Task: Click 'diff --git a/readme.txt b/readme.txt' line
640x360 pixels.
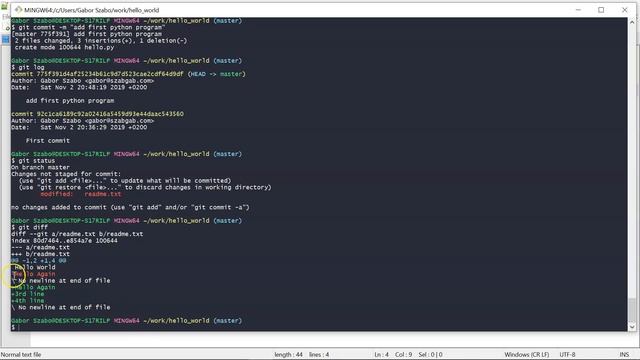Action: [x=77, y=234]
